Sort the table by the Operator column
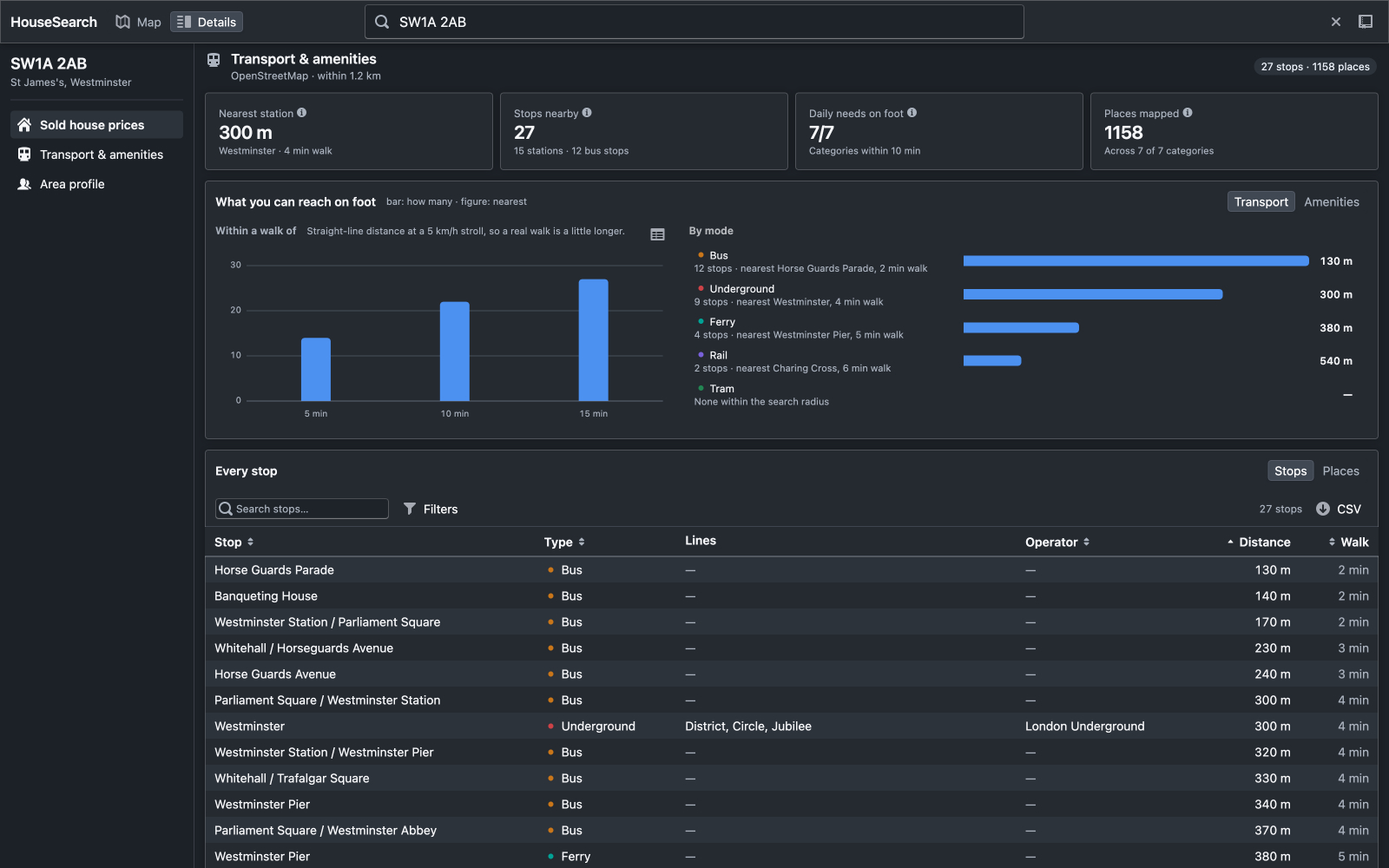 click(x=1057, y=542)
